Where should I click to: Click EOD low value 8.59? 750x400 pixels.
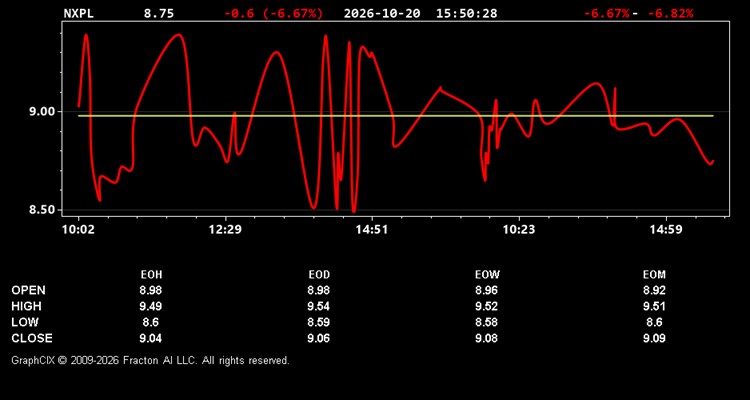point(319,322)
